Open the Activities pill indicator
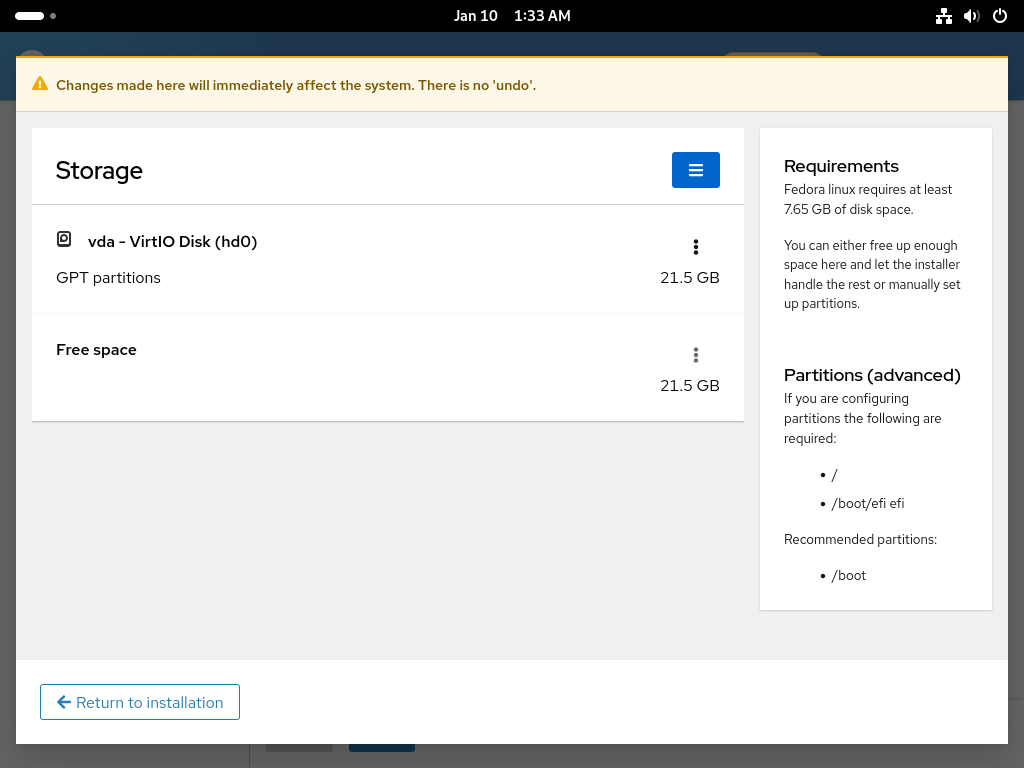This screenshot has width=1024, height=768. [x=29, y=16]
